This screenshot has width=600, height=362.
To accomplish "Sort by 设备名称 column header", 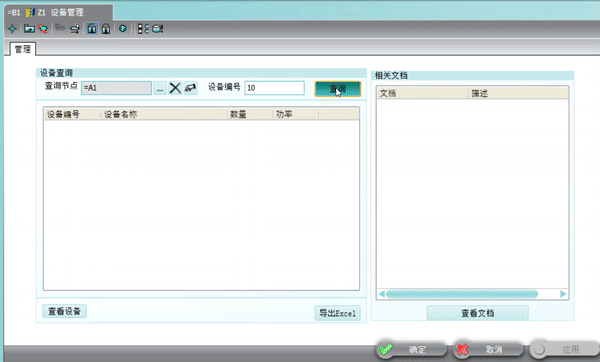I will tap(164, 114).
